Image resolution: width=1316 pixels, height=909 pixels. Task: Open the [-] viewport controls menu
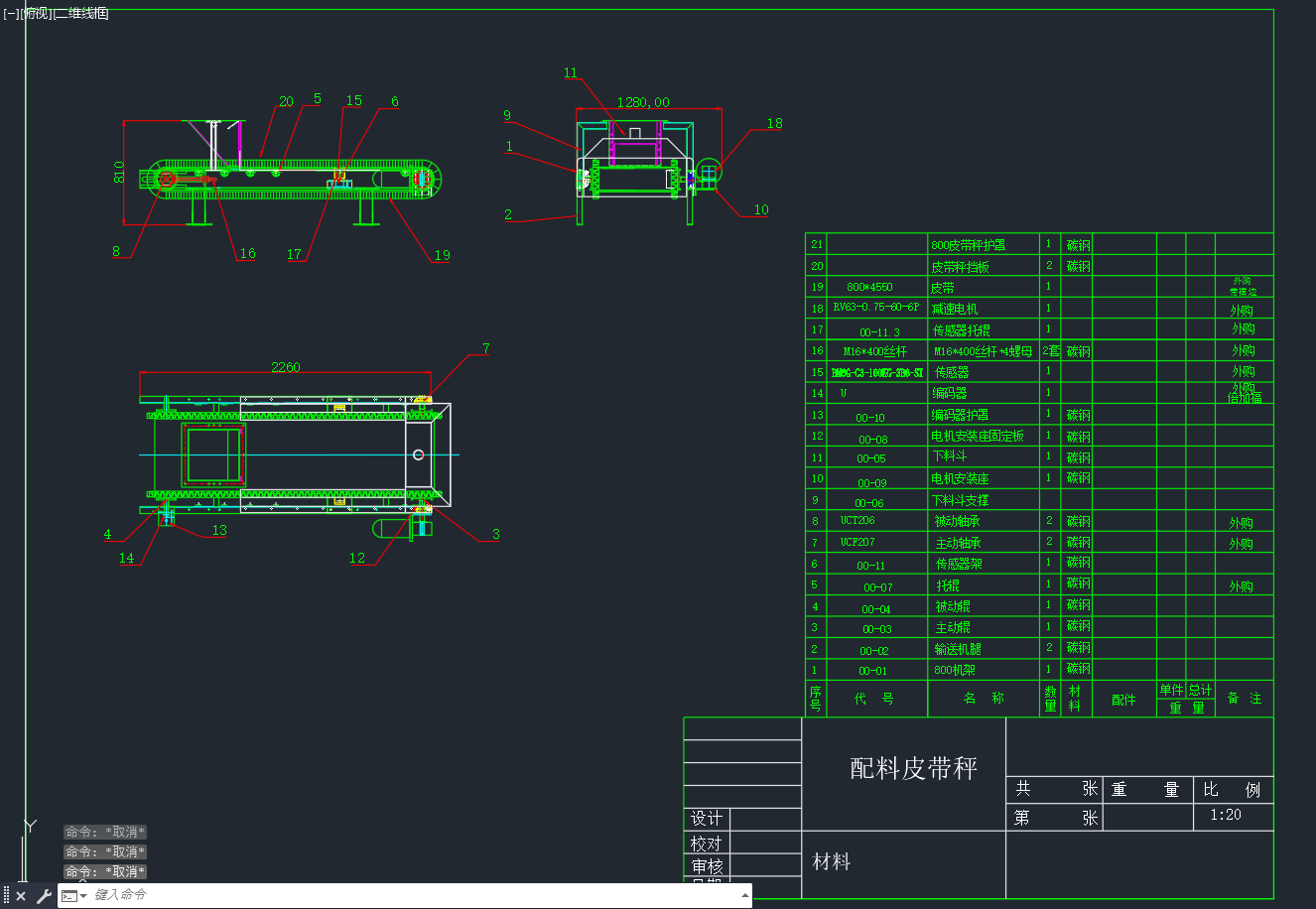(x=11, y=14)
